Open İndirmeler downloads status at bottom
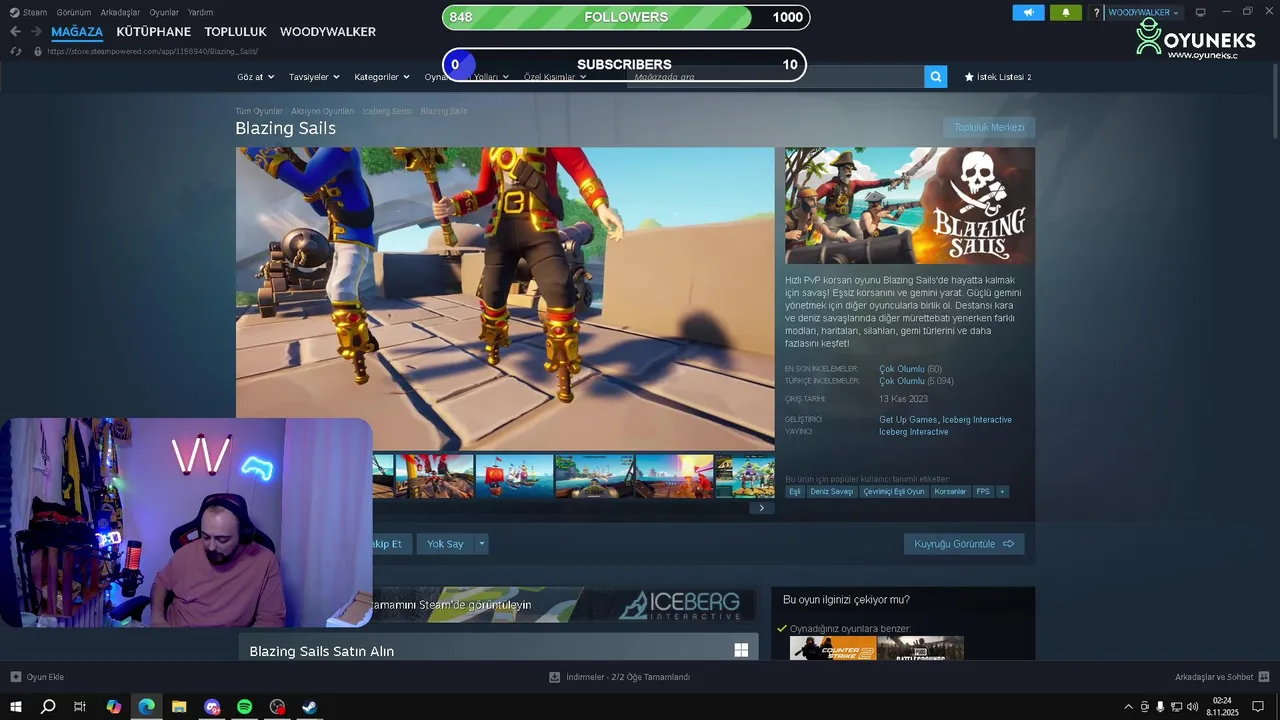Viewport: 1280px width, 720px height. [x=620, y=677]
